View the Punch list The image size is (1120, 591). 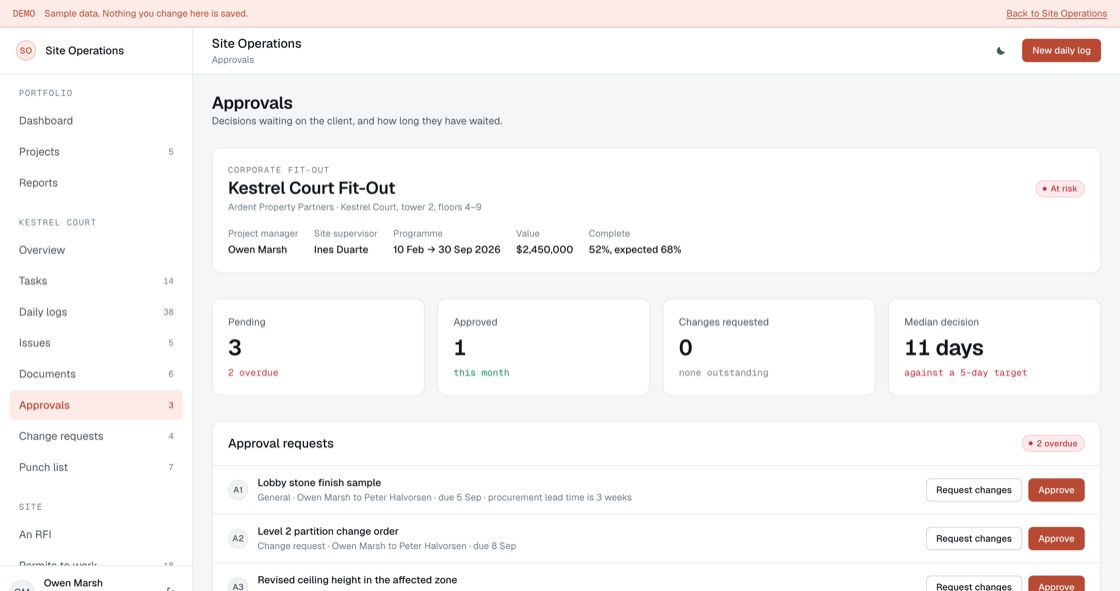[x=96, y=467]
